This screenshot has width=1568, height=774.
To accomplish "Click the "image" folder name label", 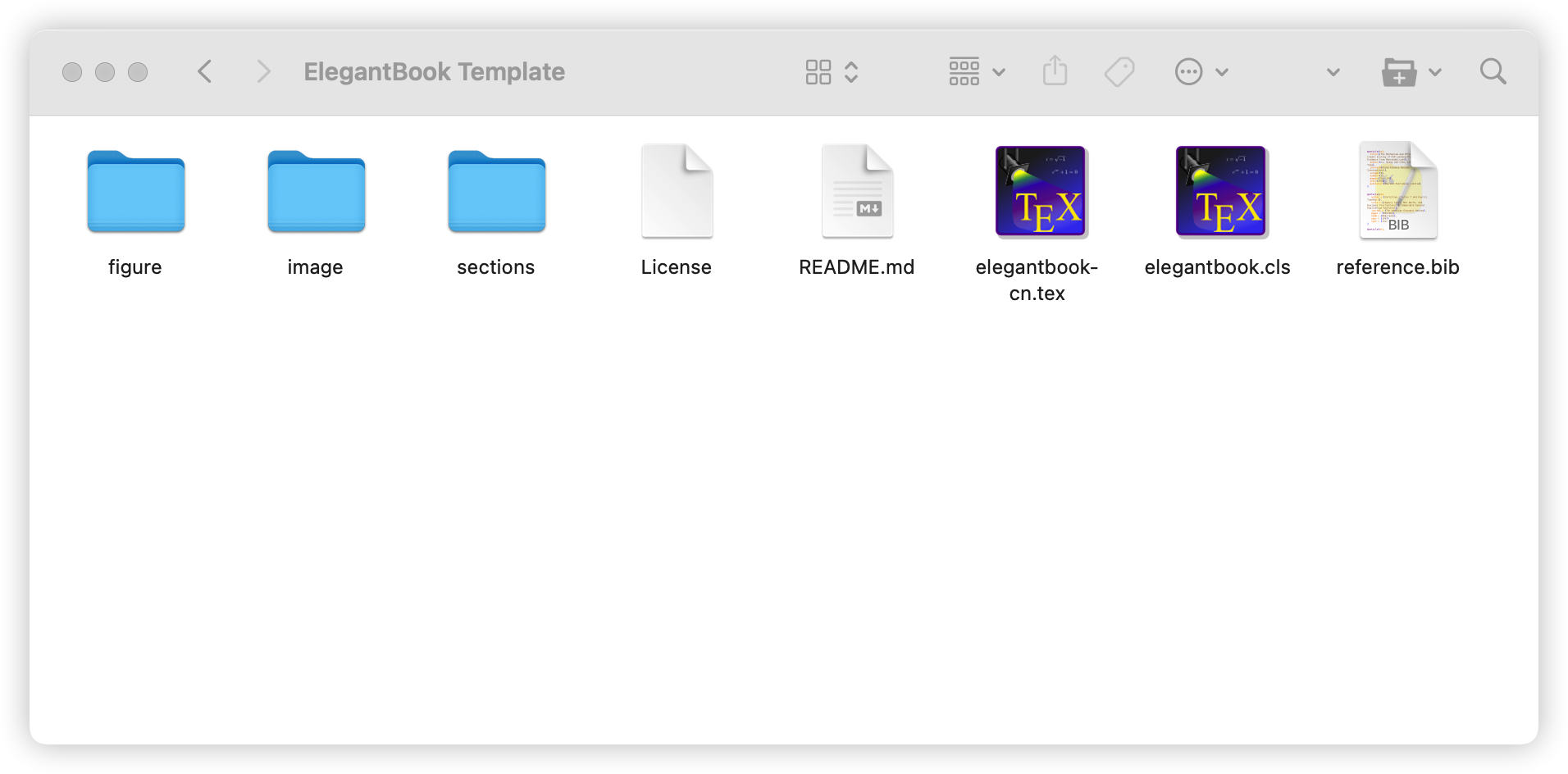I will [x=316, y=267].
